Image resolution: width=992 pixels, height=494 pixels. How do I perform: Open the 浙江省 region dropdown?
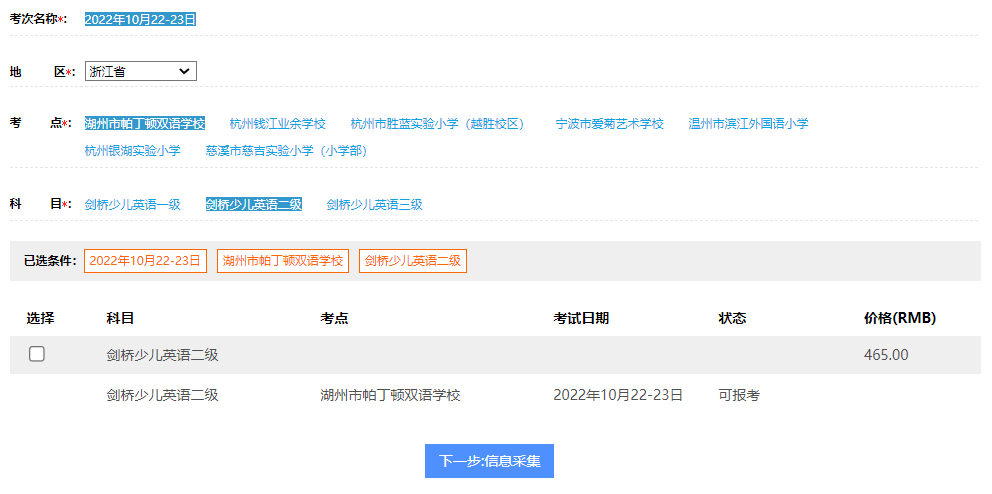coord(140,71)
